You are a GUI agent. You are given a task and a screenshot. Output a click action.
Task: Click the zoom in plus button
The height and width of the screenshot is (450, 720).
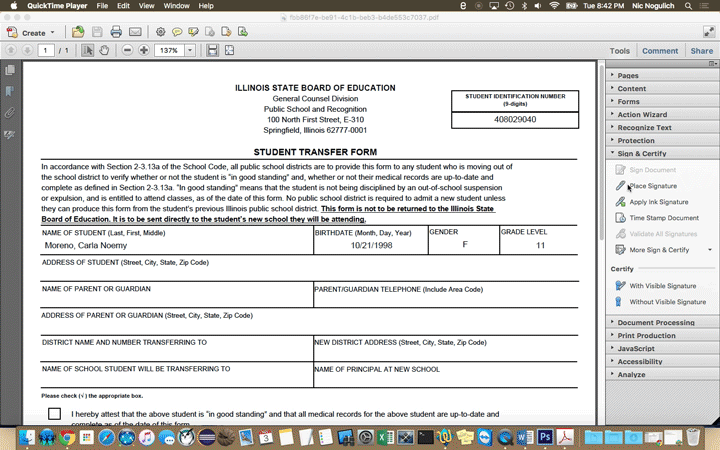pos(144,50)
